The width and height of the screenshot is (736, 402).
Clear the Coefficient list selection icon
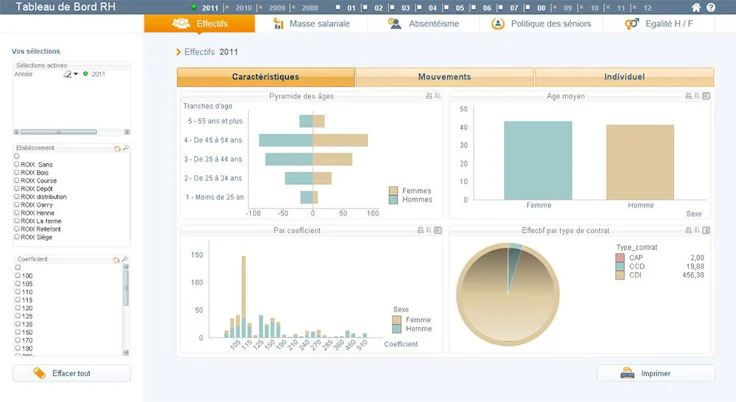(x=116, y=260)
